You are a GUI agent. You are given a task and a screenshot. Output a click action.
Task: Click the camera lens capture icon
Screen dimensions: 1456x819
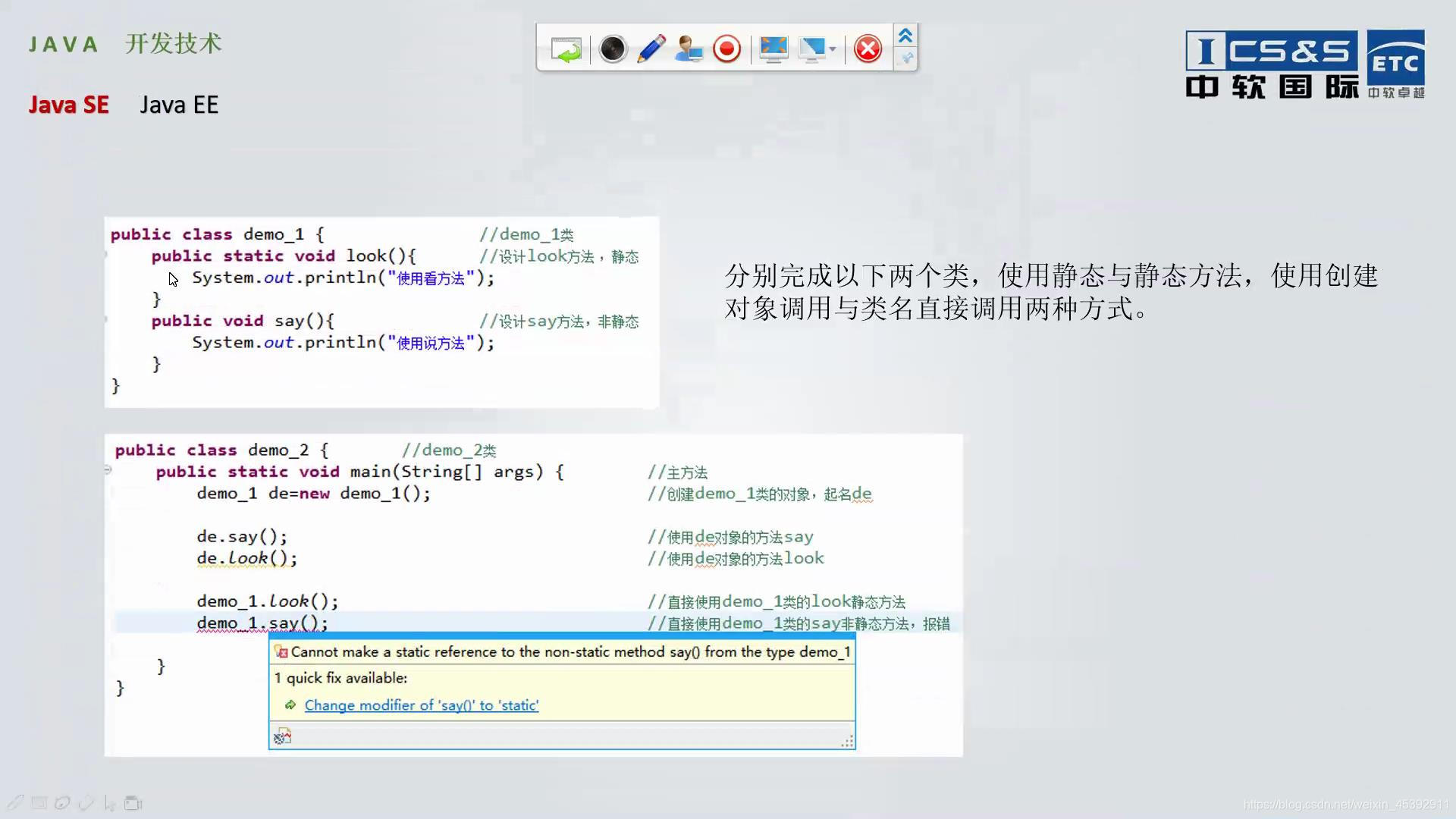click(x=612, y=49)
